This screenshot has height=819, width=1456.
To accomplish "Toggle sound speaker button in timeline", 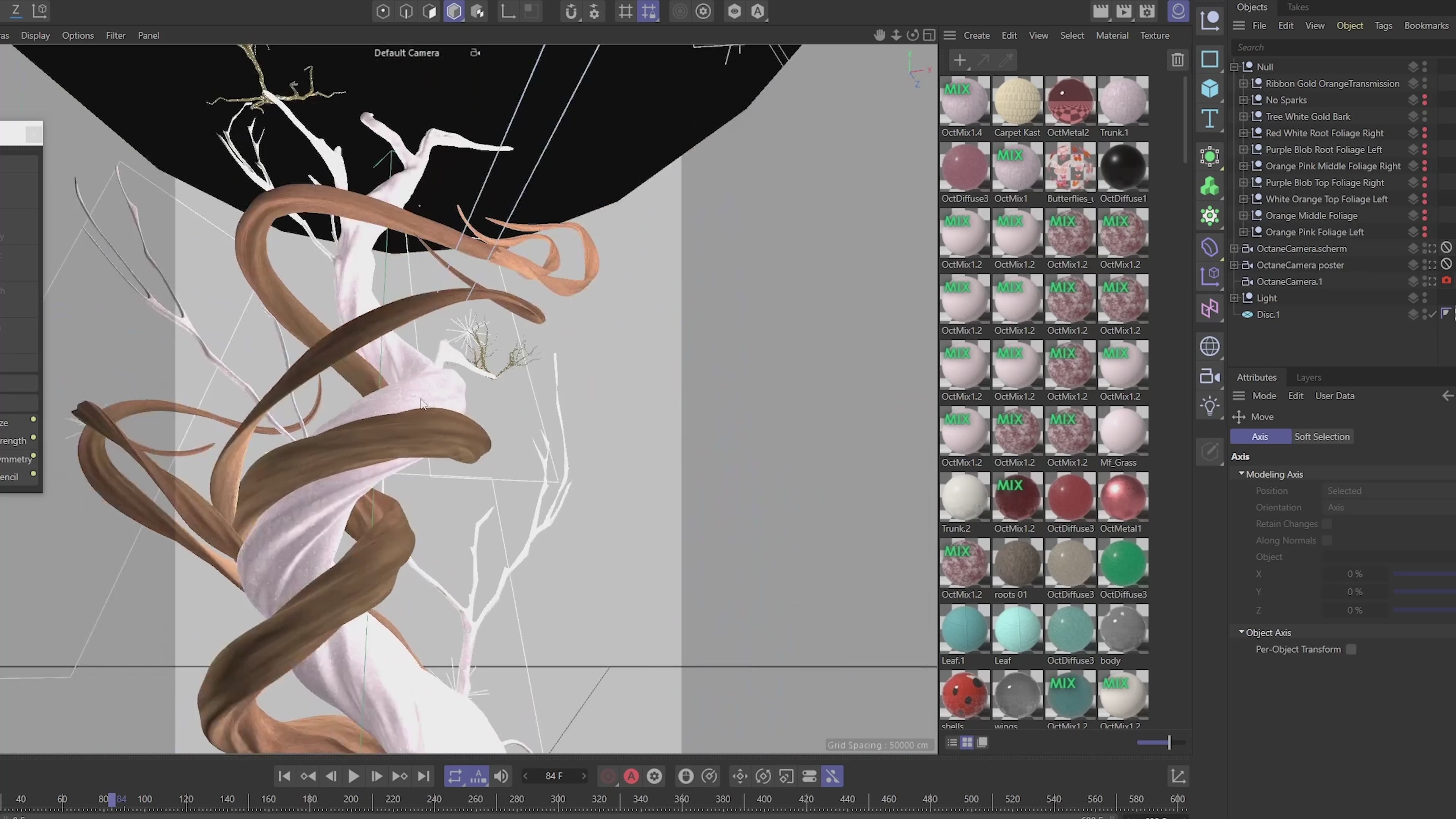I will (x=501, y=777).
